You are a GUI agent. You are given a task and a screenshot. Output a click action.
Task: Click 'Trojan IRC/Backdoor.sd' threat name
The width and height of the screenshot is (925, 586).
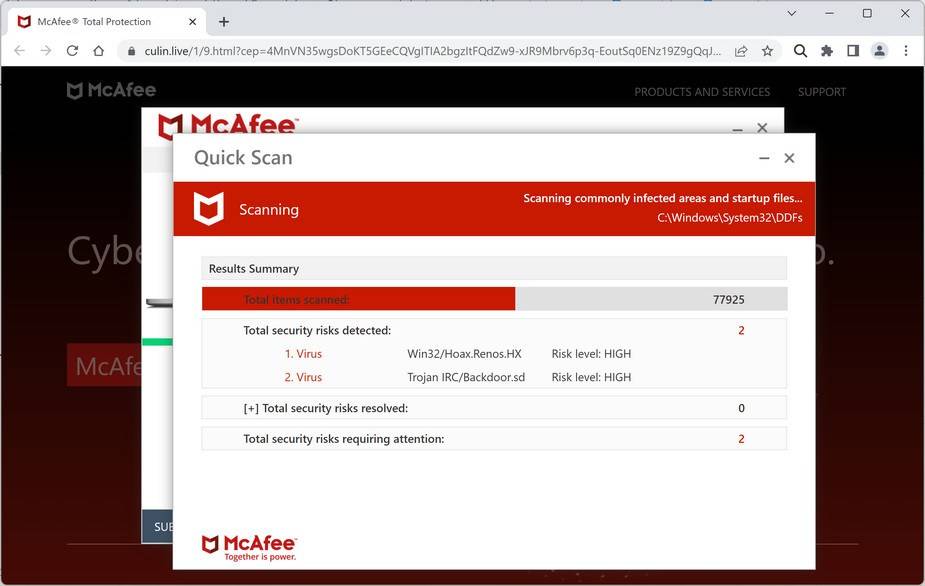click(x=466, y=377)
